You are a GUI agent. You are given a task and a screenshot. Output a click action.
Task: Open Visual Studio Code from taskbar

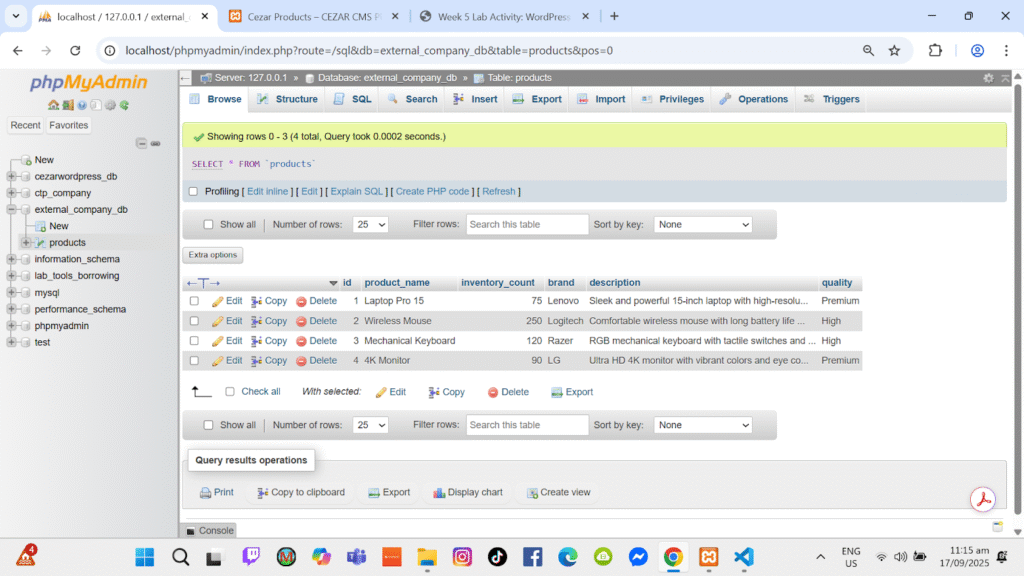pos(743,557)
